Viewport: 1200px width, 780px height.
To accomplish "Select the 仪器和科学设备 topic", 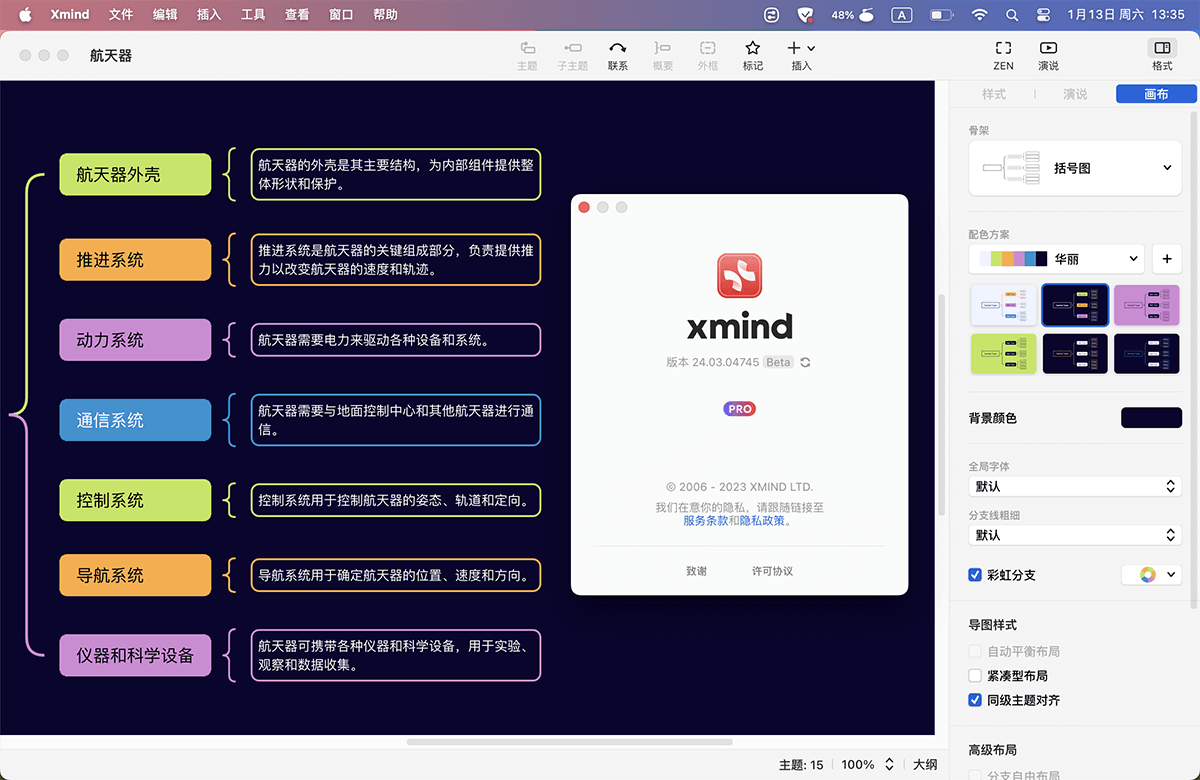I will point(135,656).
